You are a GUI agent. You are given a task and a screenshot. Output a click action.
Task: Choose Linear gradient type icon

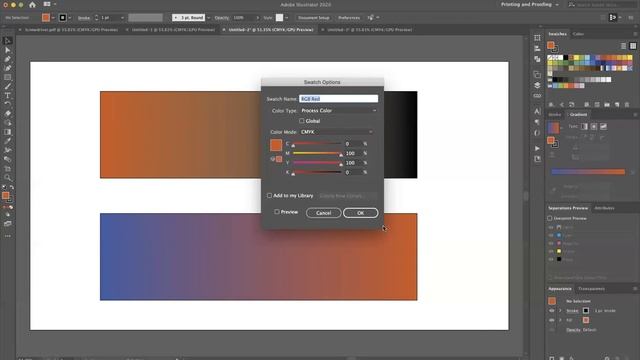click(x=584, y=127)
